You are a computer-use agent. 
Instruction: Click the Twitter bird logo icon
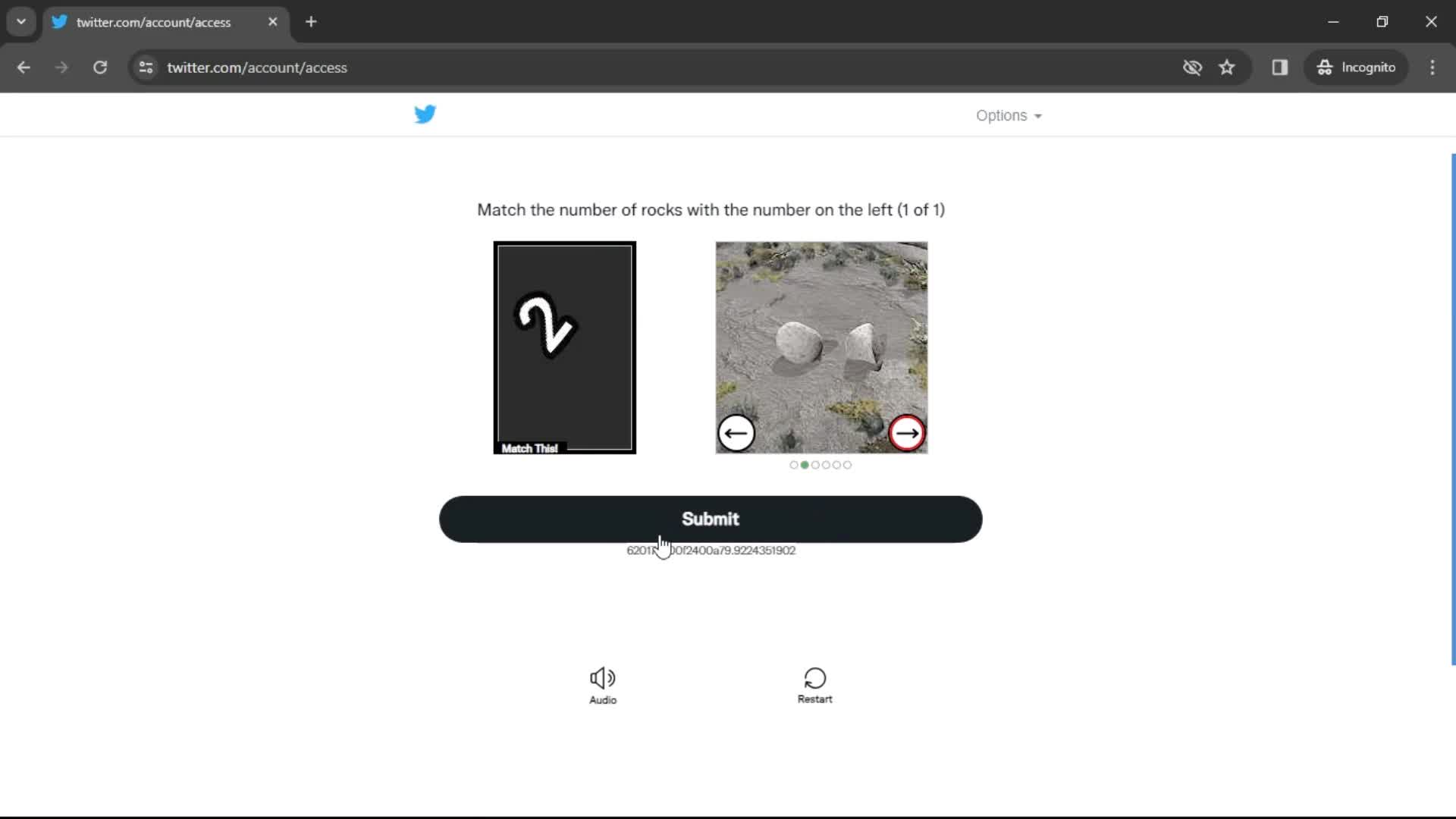425,114
